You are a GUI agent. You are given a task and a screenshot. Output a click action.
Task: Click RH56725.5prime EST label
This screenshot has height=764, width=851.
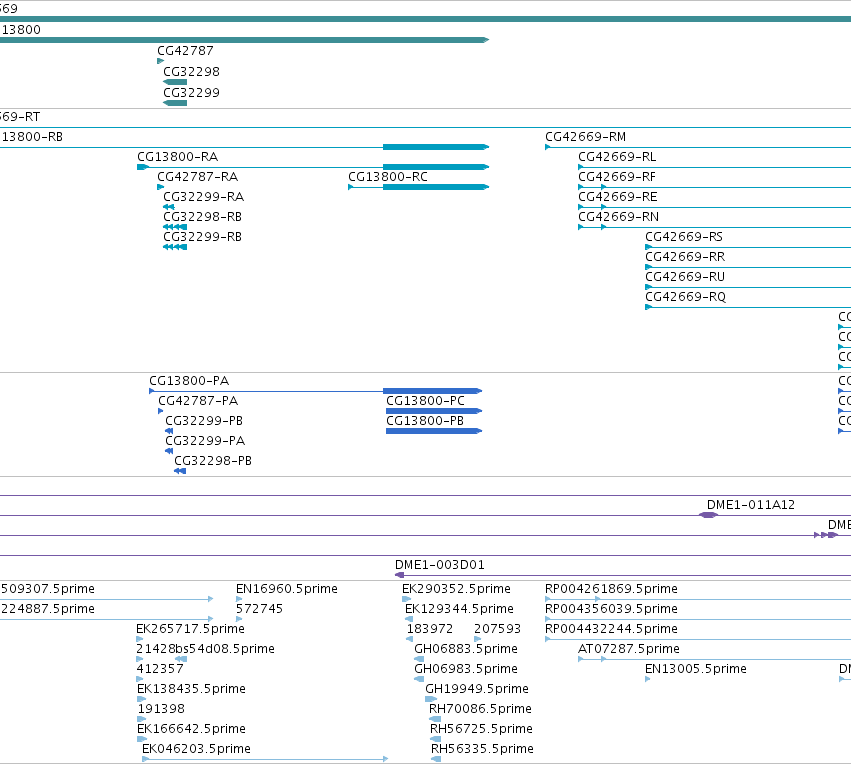(481, 729)
